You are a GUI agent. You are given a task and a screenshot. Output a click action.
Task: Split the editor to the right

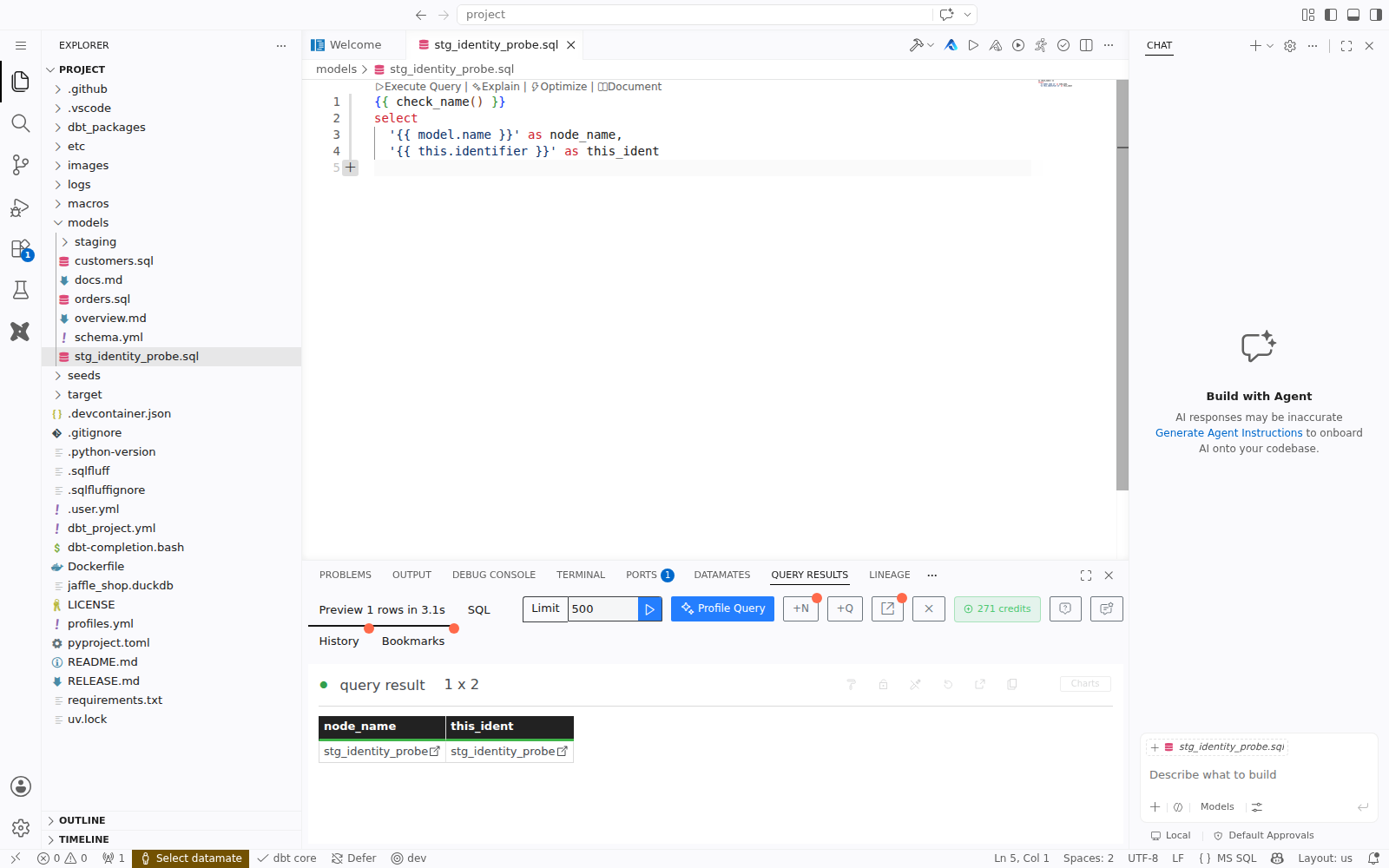(1086, 45)
